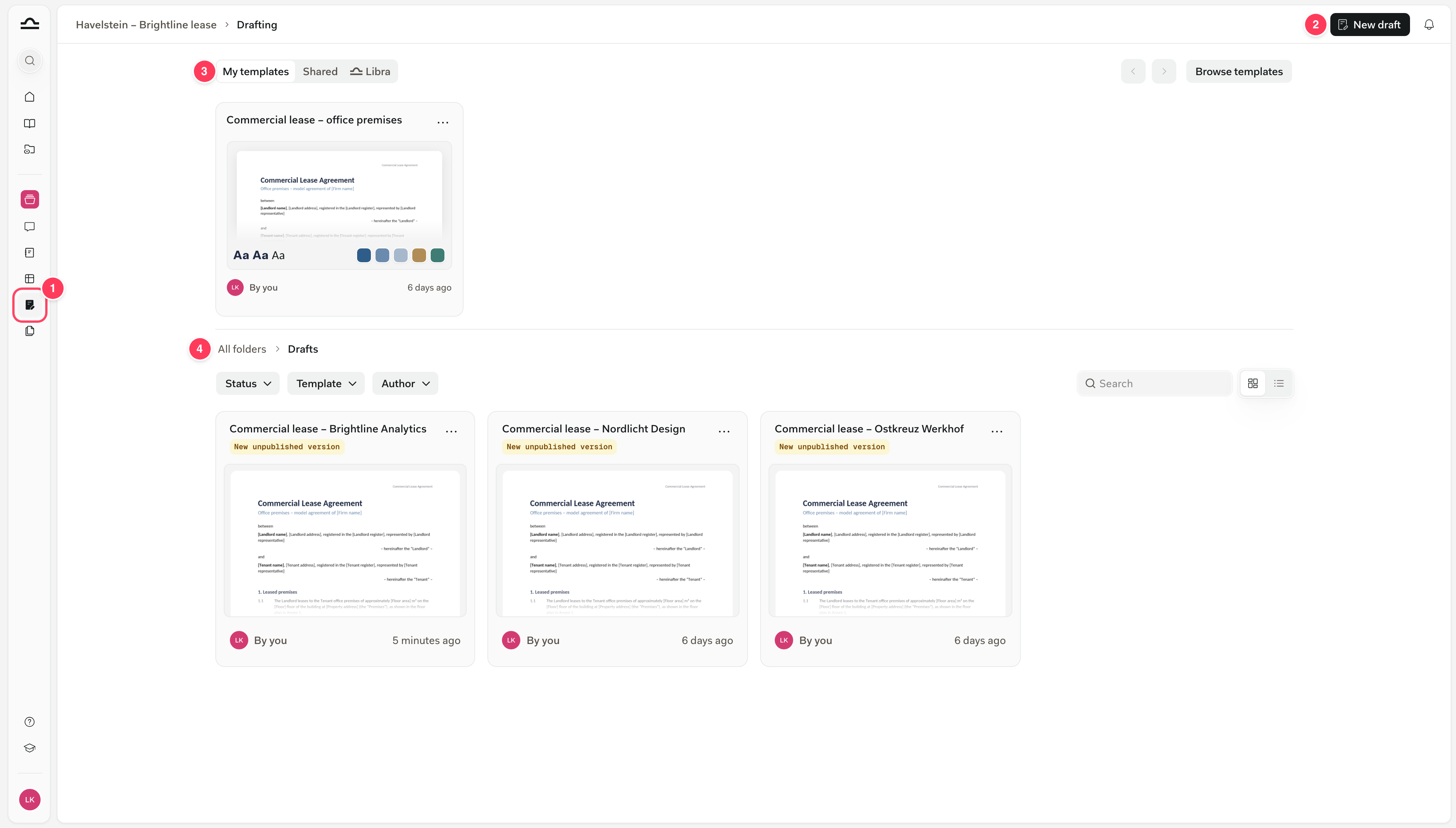Viewport: 1456px width, 828px height.
Task: Open options menu for Nordlicht Design draft
Action: point(724,431)
